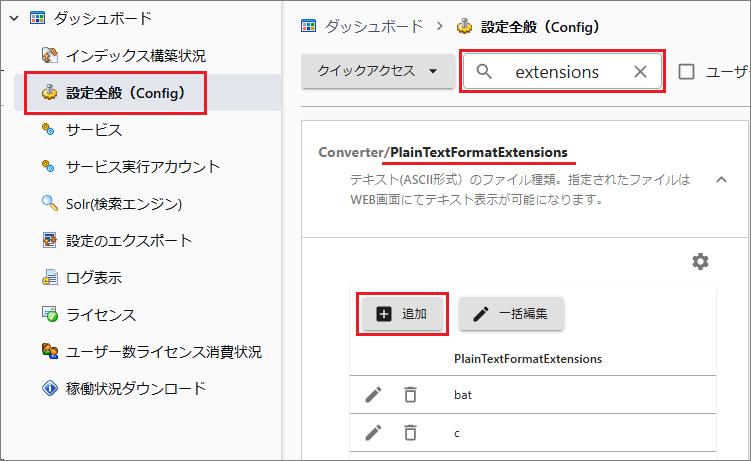Click into the extensions search field
751x461 pixels.
click(x=557, y=72)
